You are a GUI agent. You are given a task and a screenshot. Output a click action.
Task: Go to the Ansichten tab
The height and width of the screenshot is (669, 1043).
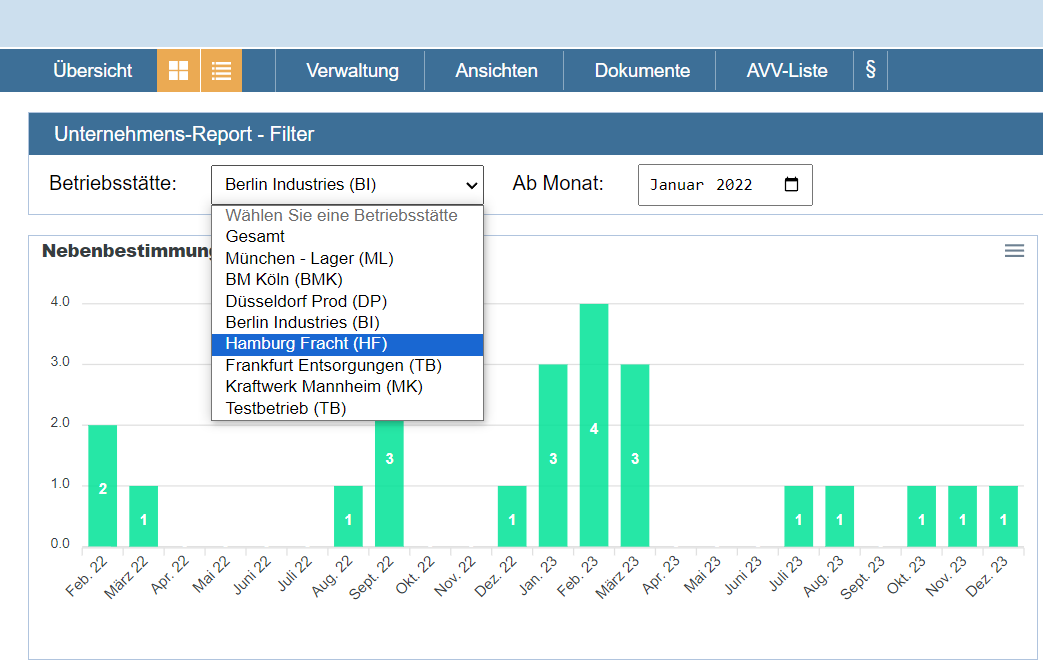pos(496,71)
